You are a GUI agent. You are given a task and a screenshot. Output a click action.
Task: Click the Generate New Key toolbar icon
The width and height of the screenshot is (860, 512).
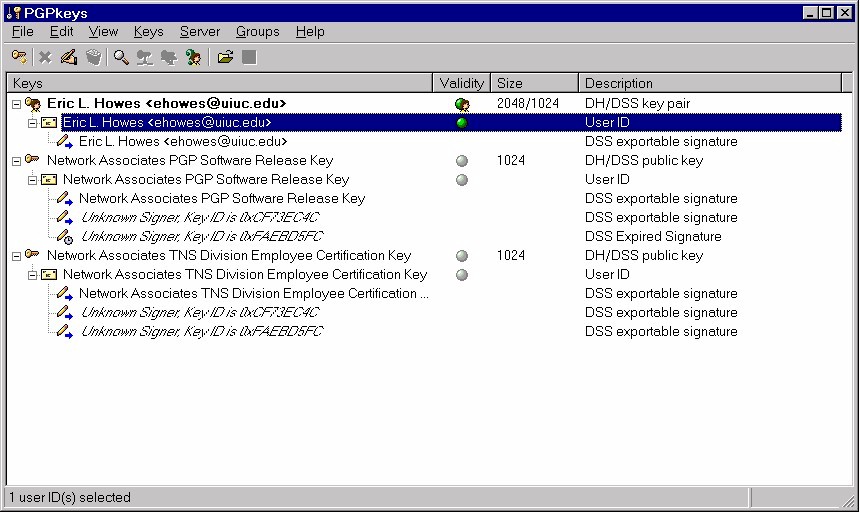(19, 57)
